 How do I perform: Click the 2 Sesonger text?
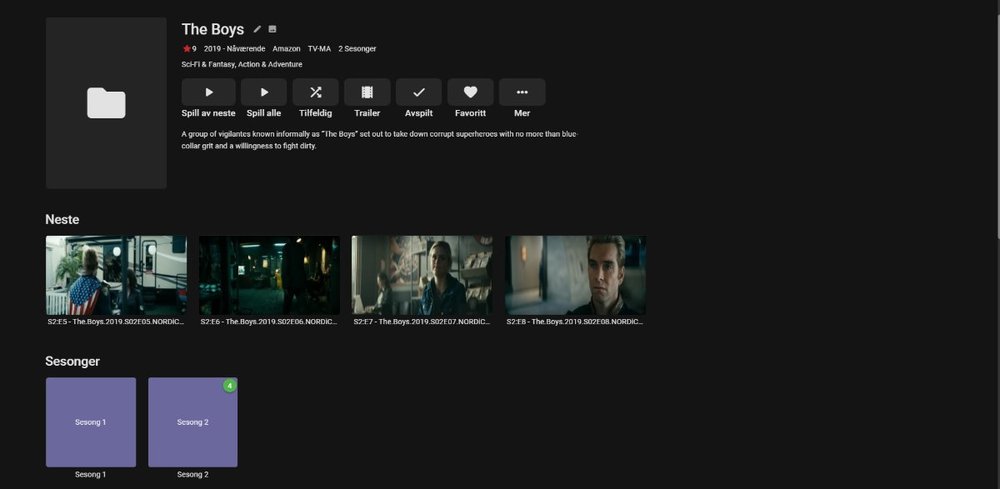pos(357,48)
